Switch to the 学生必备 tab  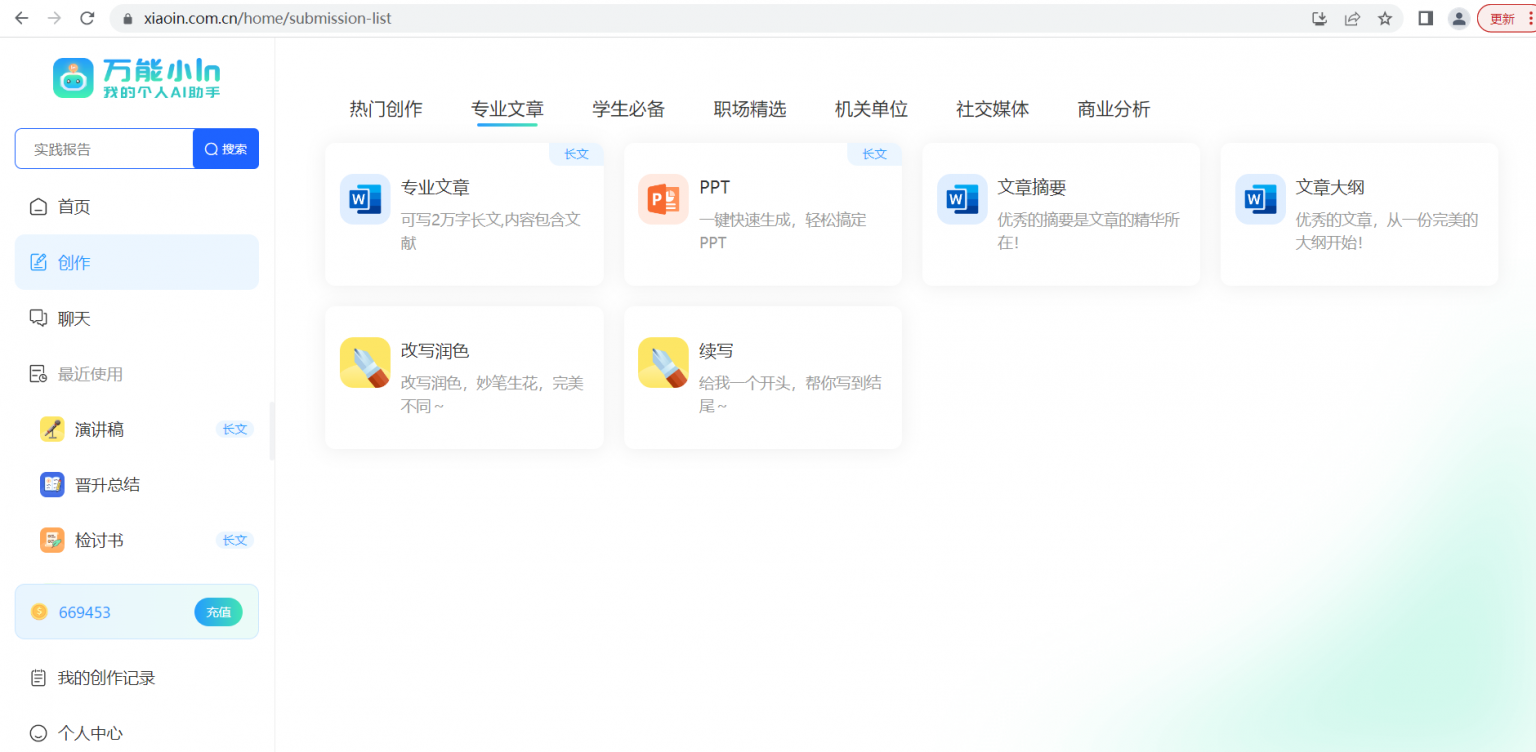click(628, 109)
